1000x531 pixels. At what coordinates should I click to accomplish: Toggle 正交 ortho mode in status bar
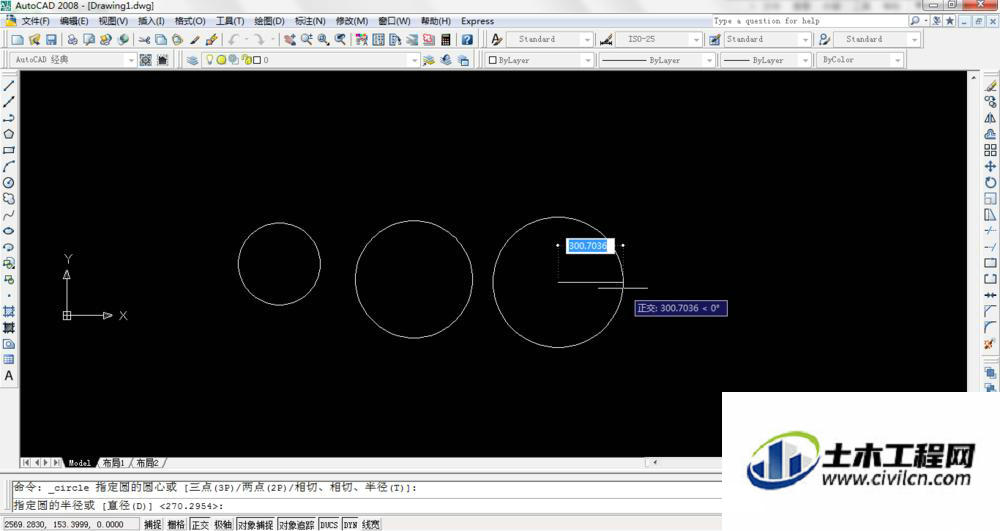pyautogui.click(x=200, y=525)
